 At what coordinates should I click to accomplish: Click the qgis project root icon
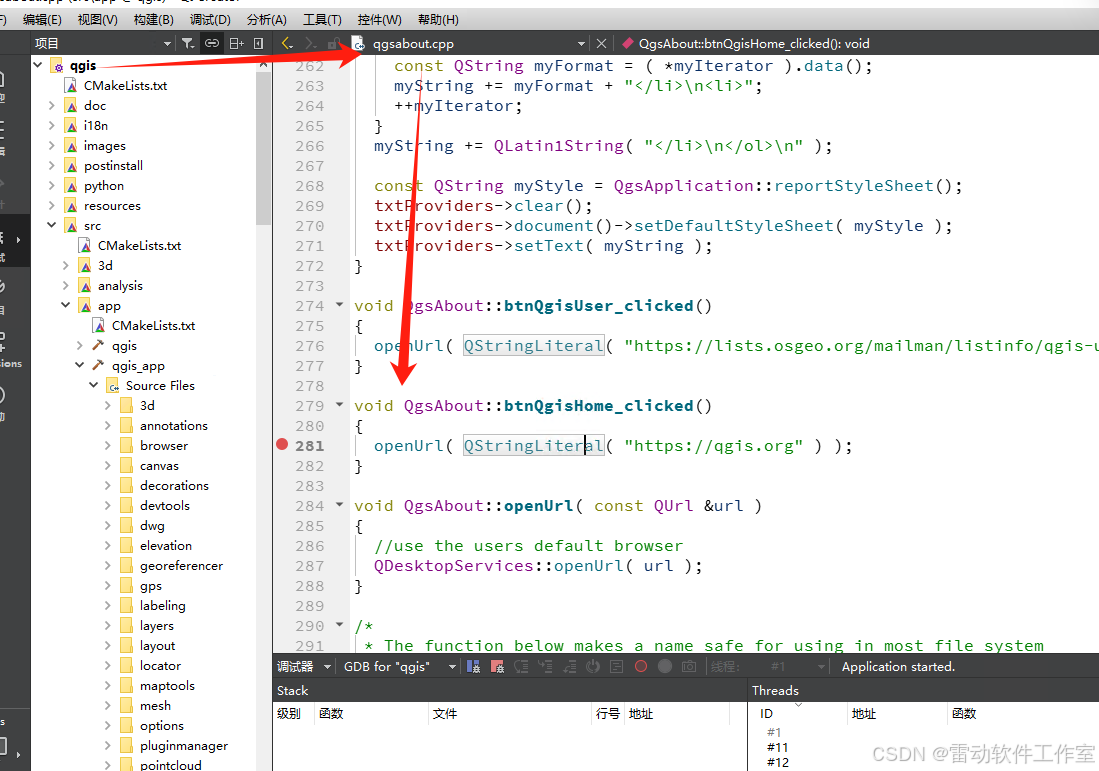(x=57, y=66)
